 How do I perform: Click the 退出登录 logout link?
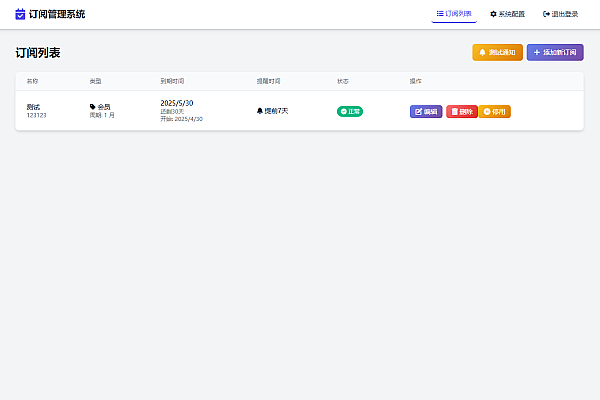tap(560, 14)
